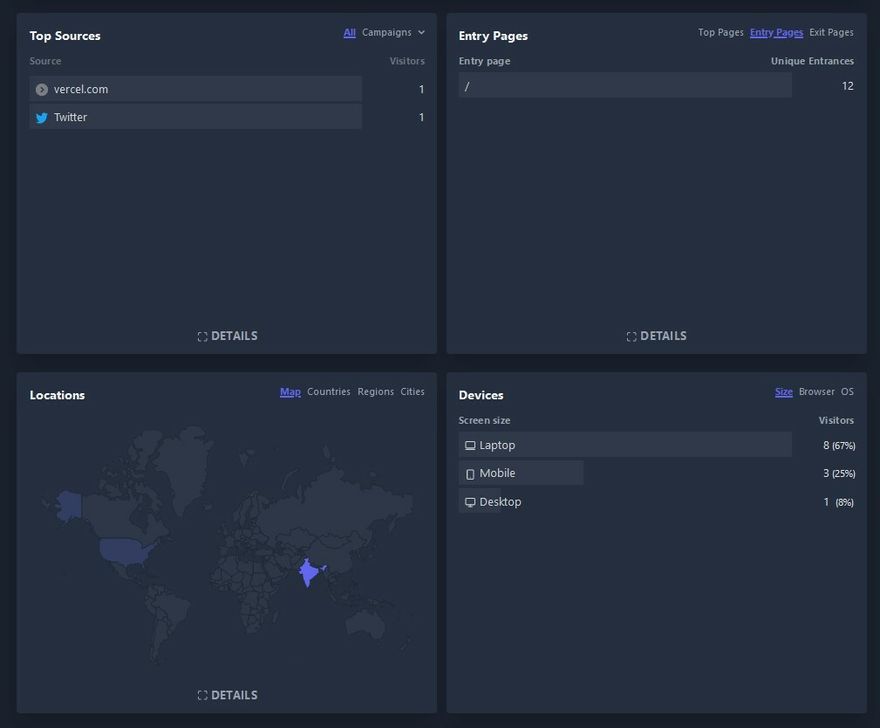The width and height of the screenshot is (880, 728).
Task: Click the vercel.com source favicon icon
Action: (41, 89)
